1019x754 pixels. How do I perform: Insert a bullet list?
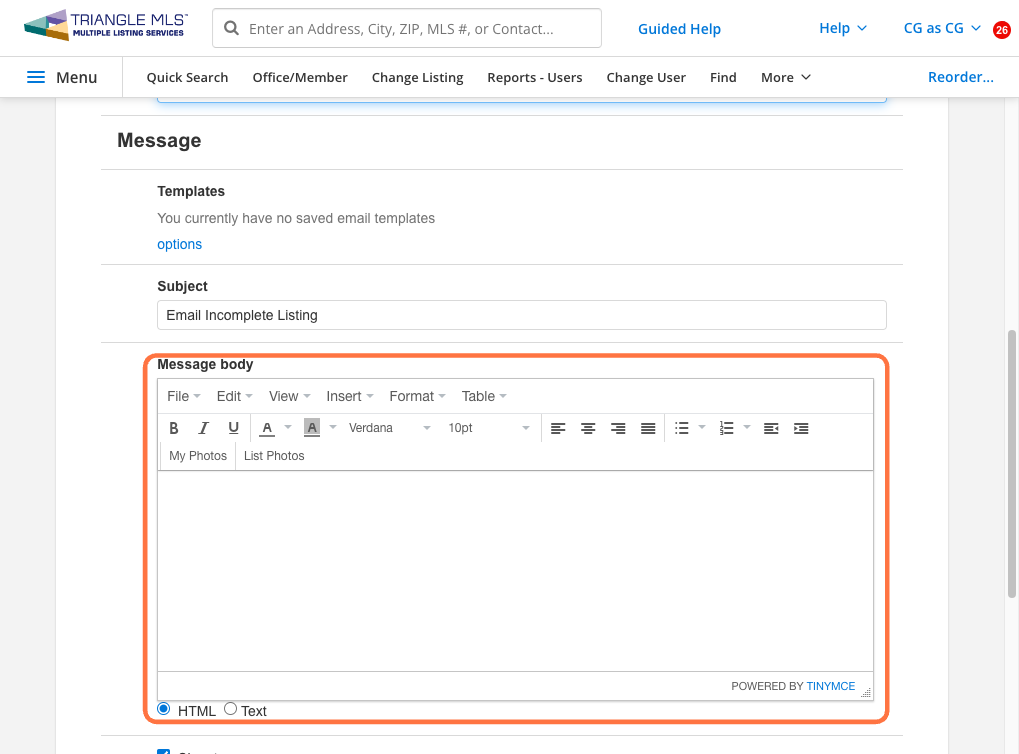click(681, 428)
